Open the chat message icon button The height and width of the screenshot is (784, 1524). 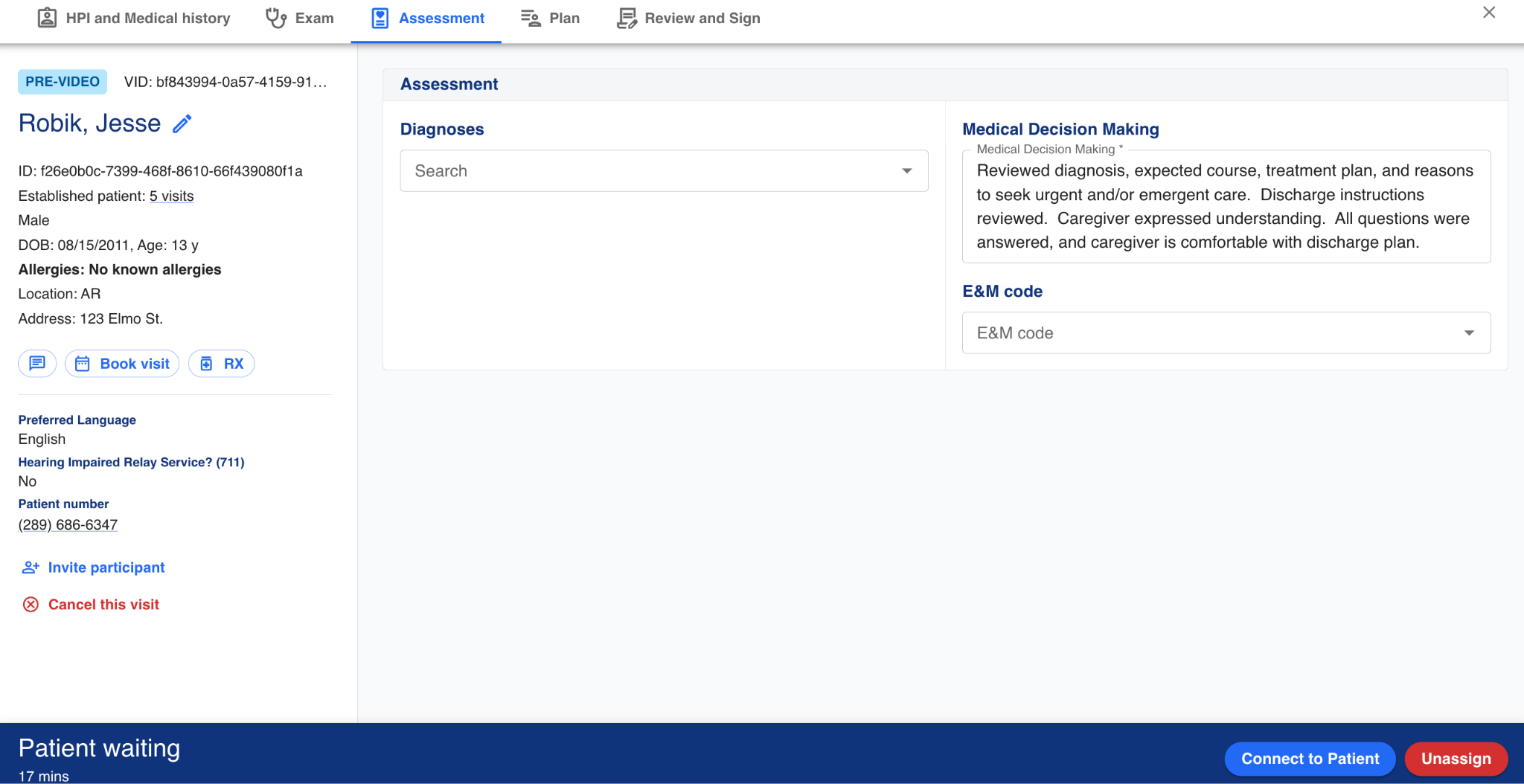[x=37, y=363]
